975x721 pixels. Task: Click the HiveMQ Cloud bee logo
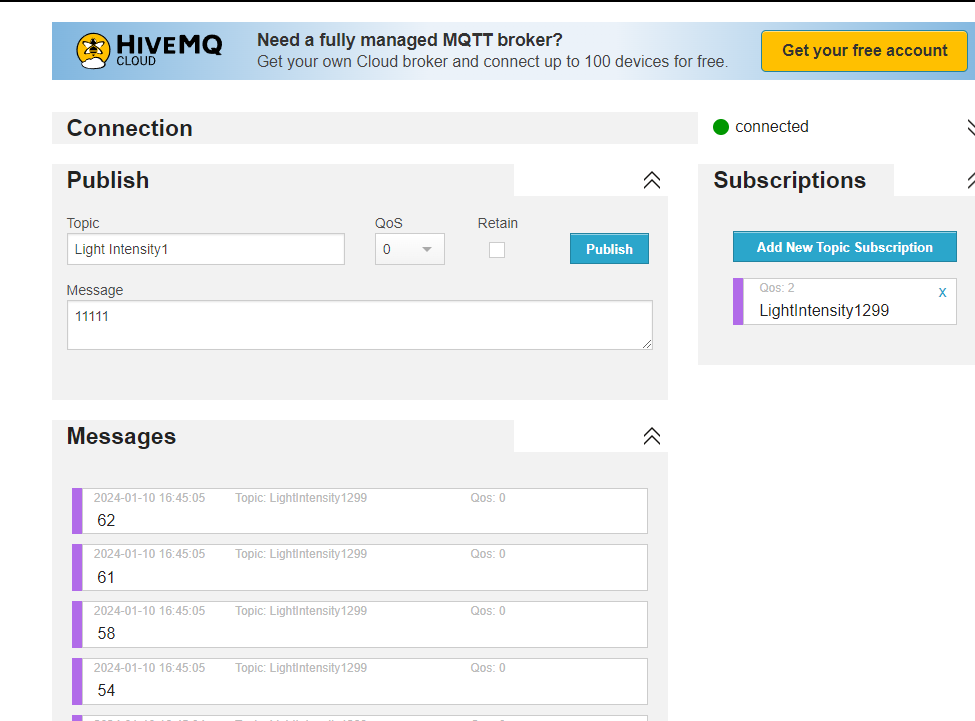coord(93,51)
